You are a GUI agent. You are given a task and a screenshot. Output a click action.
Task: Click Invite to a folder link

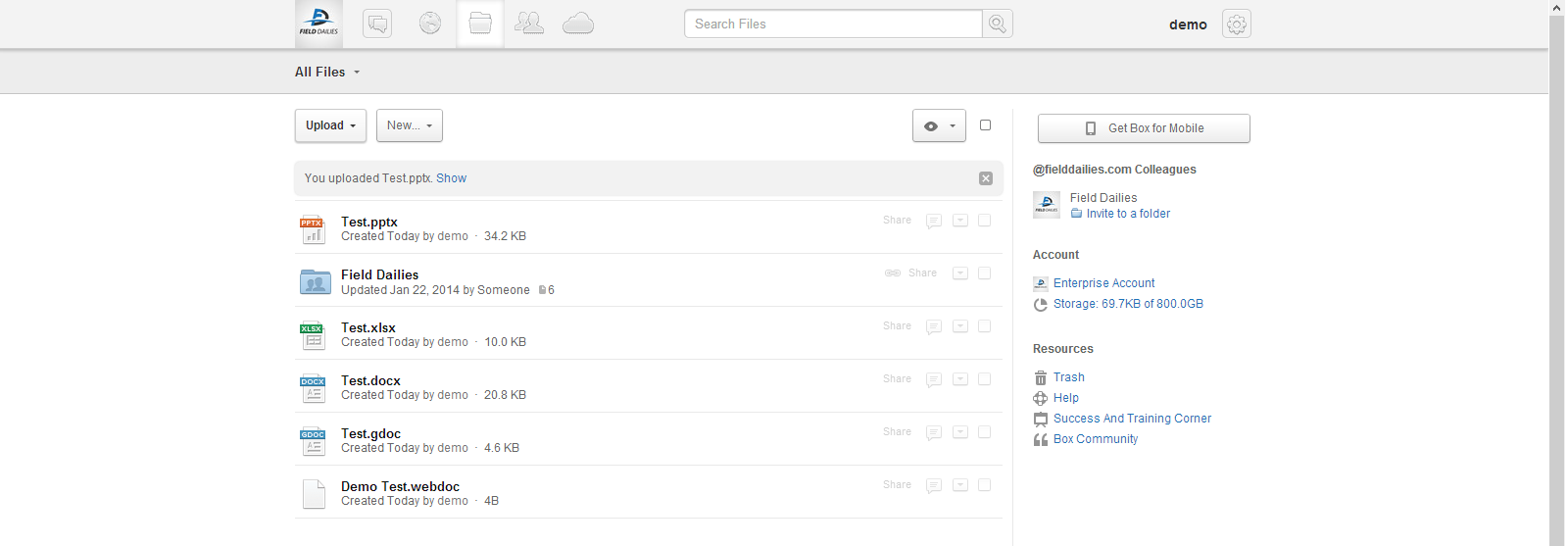click(x=1128, y=214)
